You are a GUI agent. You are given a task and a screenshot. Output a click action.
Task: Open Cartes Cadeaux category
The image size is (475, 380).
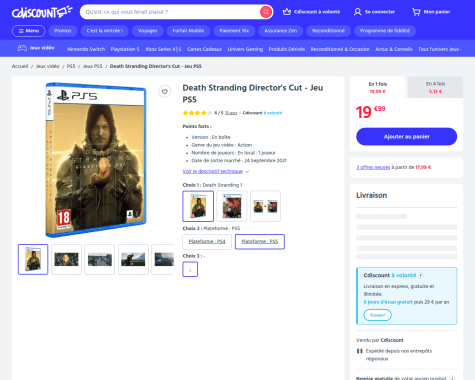click(204, 49)
